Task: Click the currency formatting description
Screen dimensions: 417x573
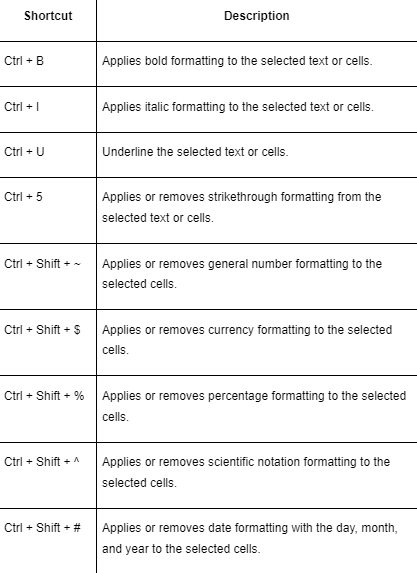Action: point(247,340)
